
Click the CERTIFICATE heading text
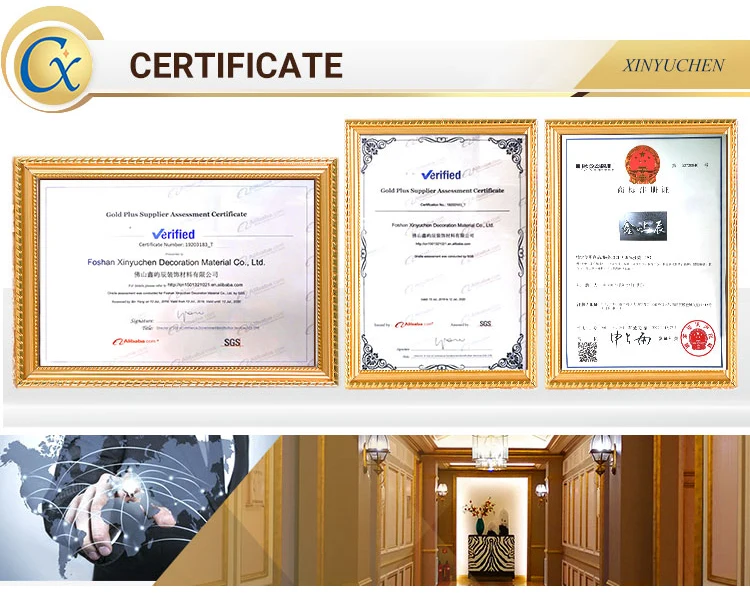point(236,66)
